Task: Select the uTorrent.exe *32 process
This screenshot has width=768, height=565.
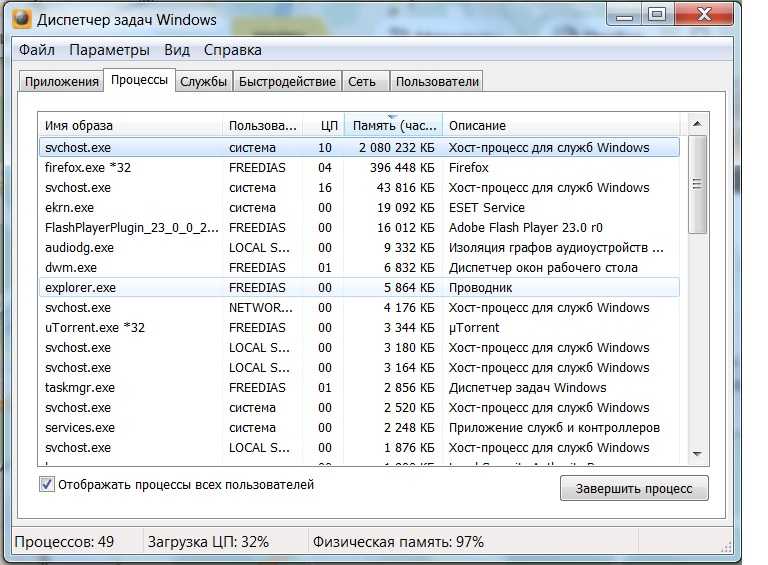Action: [359, 328]
